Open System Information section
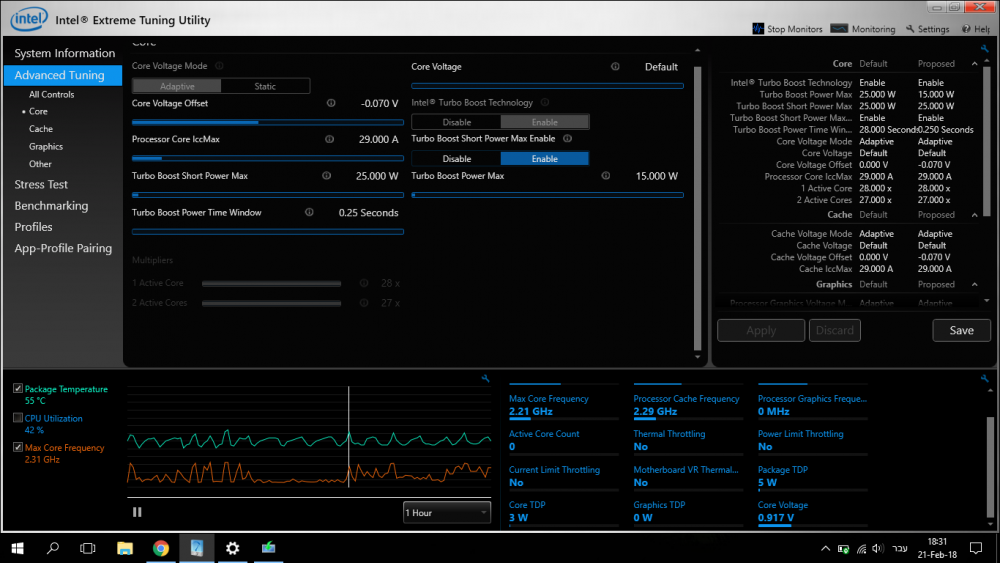This screenshot has width=1000, height=563. coord(64,53)
